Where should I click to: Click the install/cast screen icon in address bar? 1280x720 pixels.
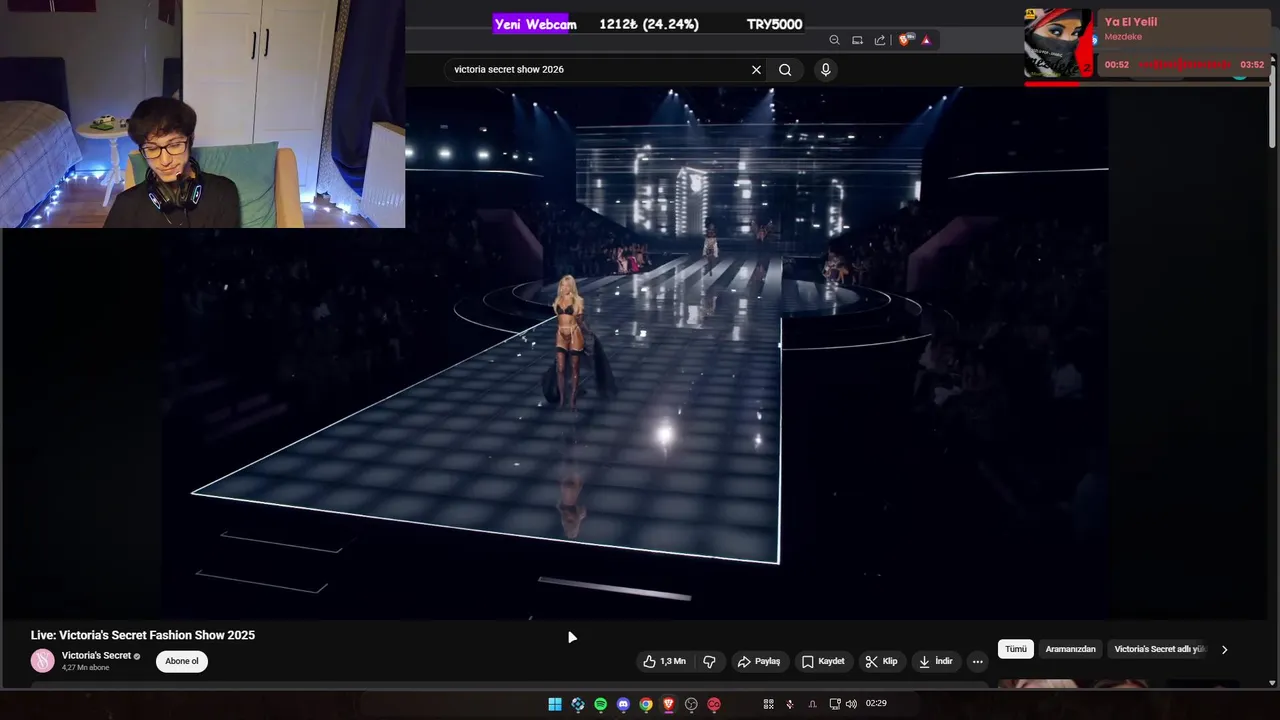click(857, 40)
